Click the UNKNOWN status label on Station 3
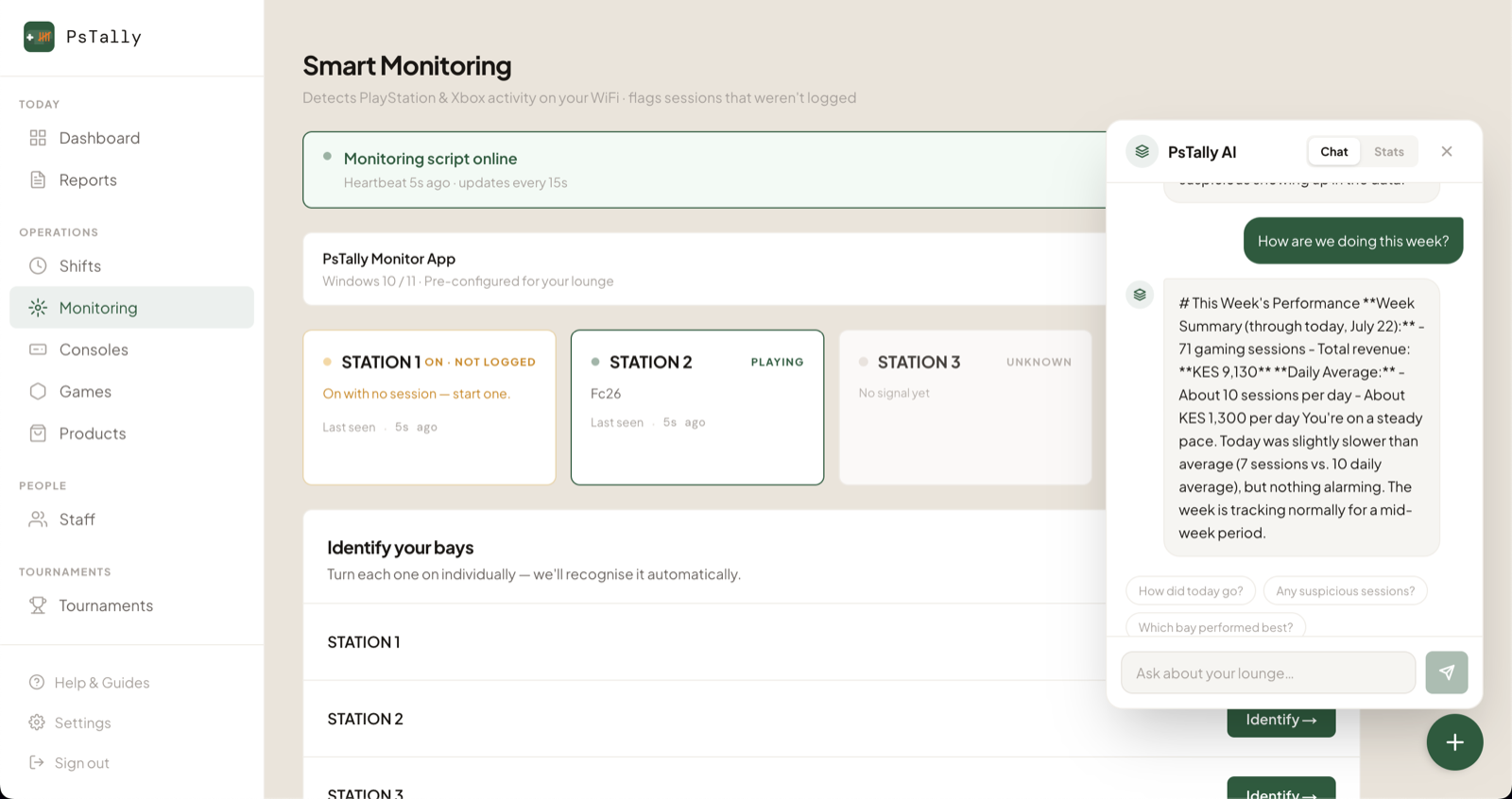Image resolution: width=1512 pixels, height=799 pixels. tap(1039, 362)
